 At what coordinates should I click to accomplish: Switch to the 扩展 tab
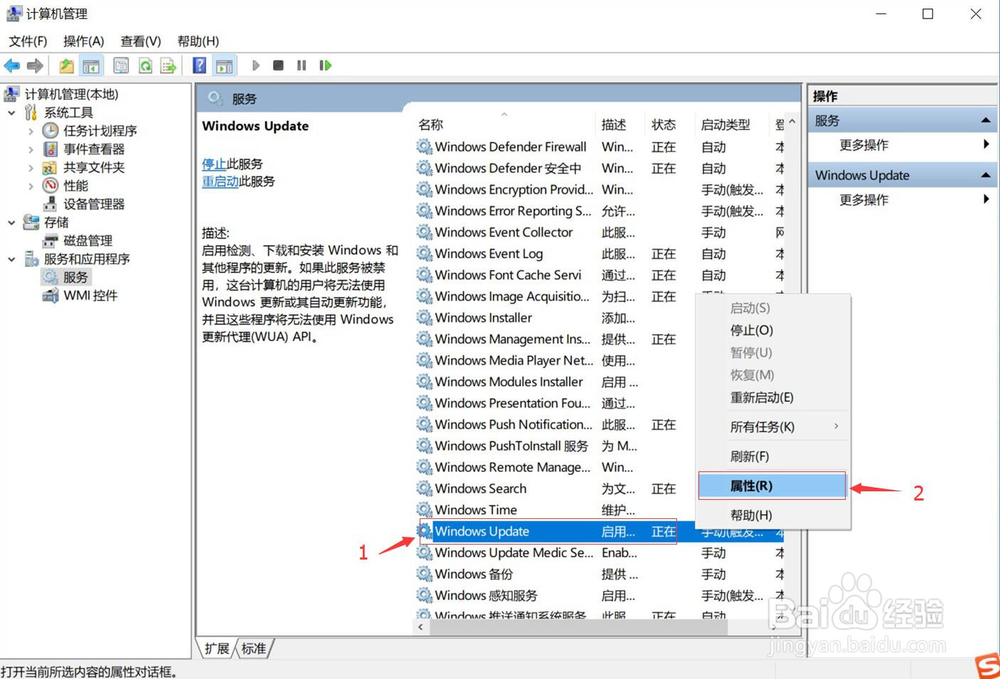point(217,648)
